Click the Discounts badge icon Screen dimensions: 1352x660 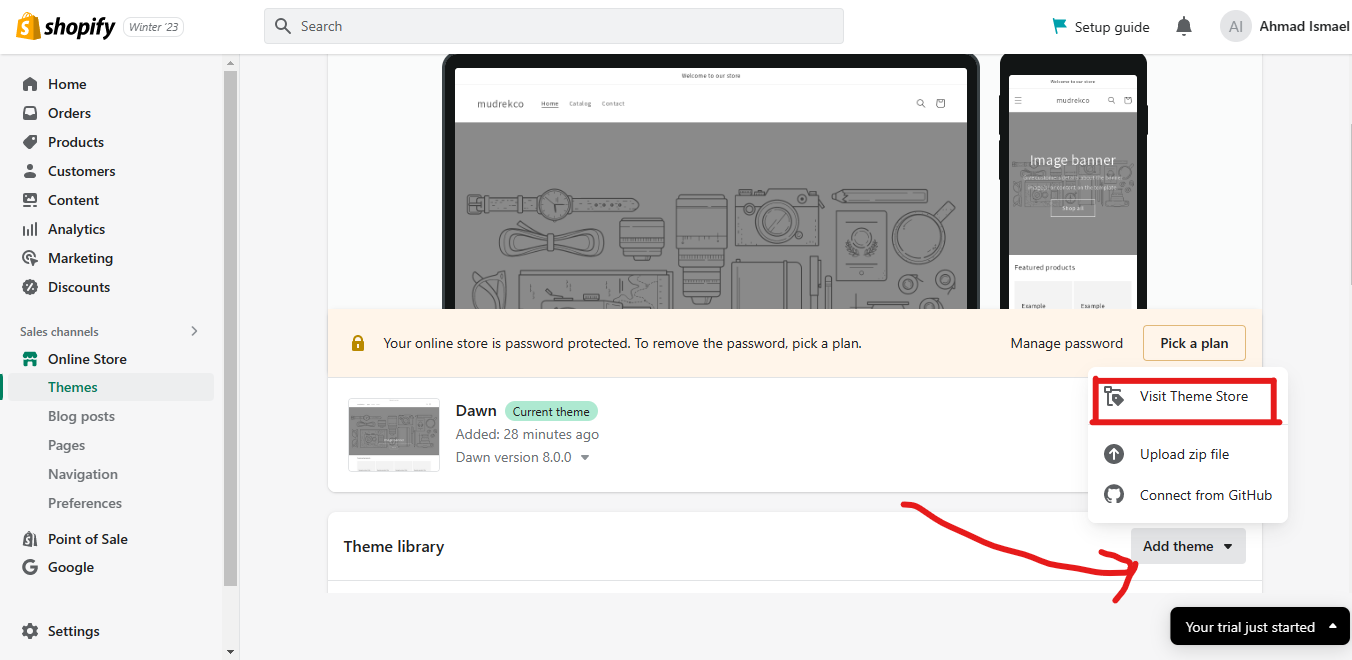coord(30,287)
